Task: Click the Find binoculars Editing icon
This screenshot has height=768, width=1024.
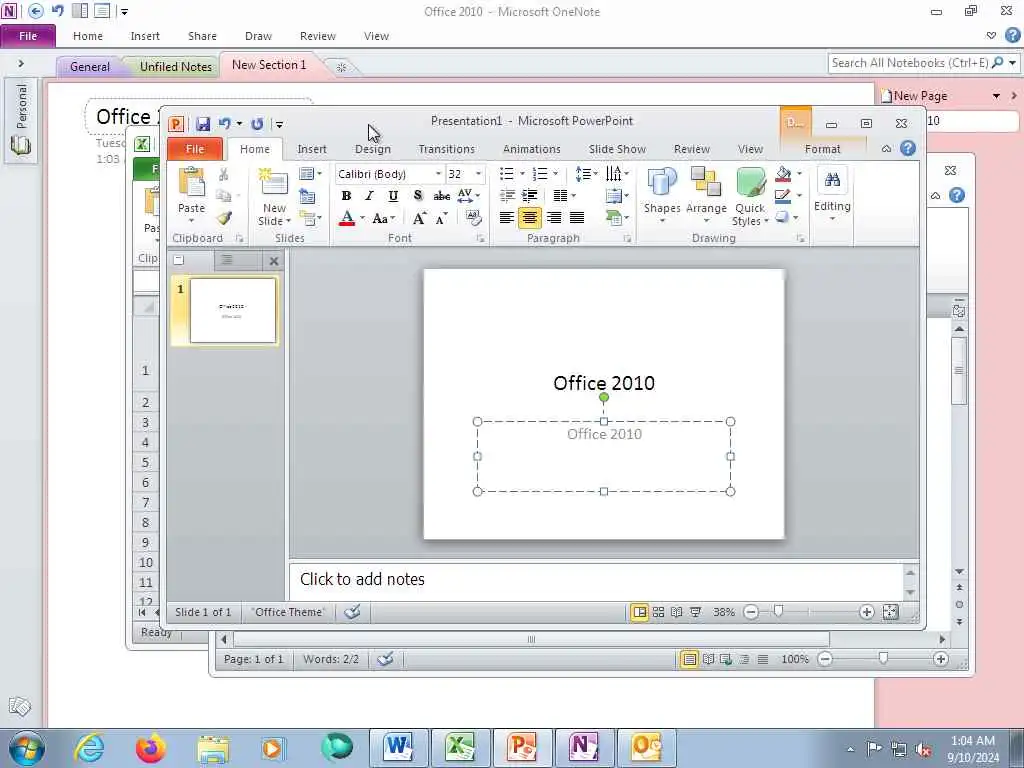Action: click(x=832, y=180)
